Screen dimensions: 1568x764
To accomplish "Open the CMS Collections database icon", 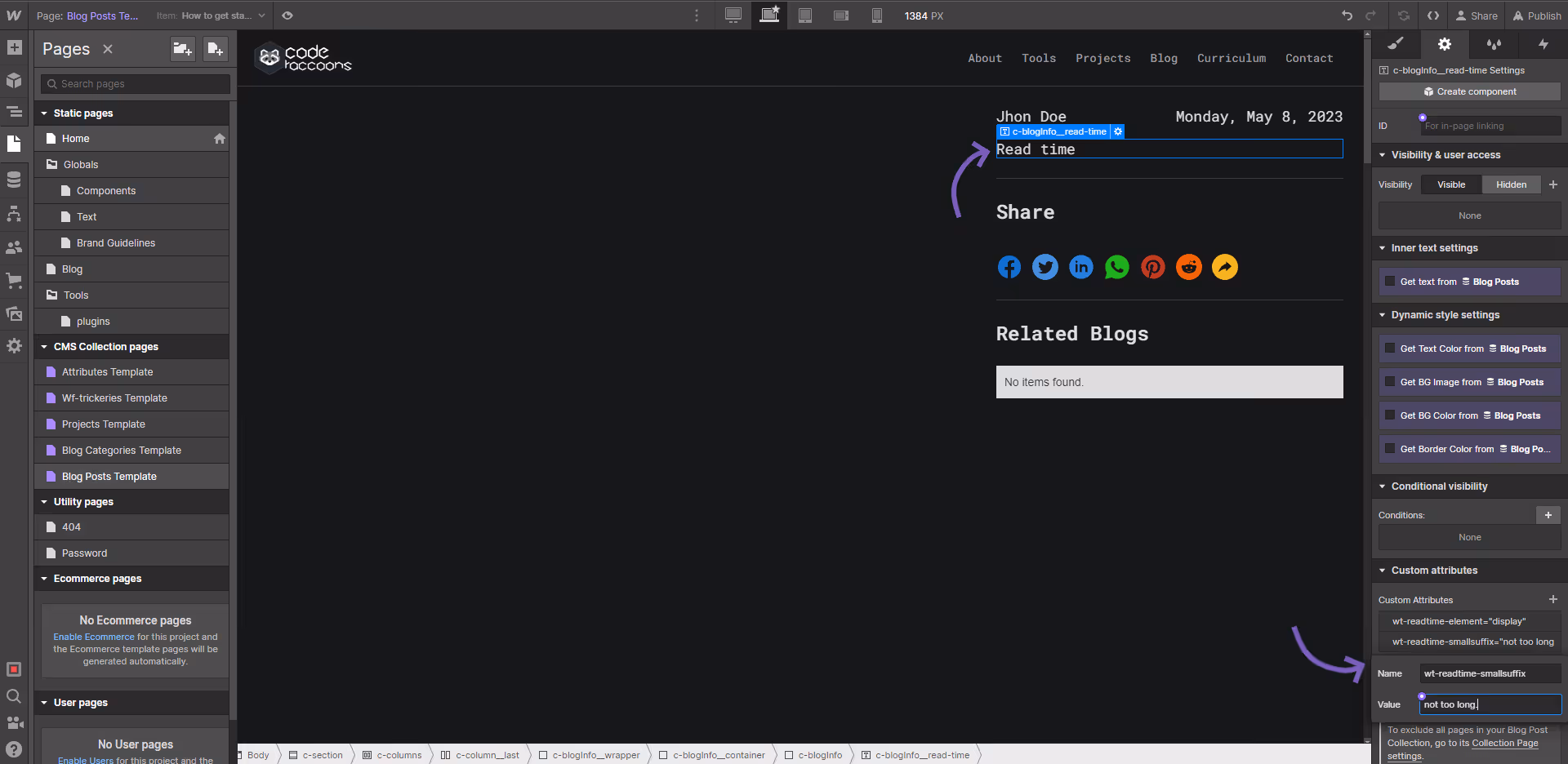I will point(14,180).
